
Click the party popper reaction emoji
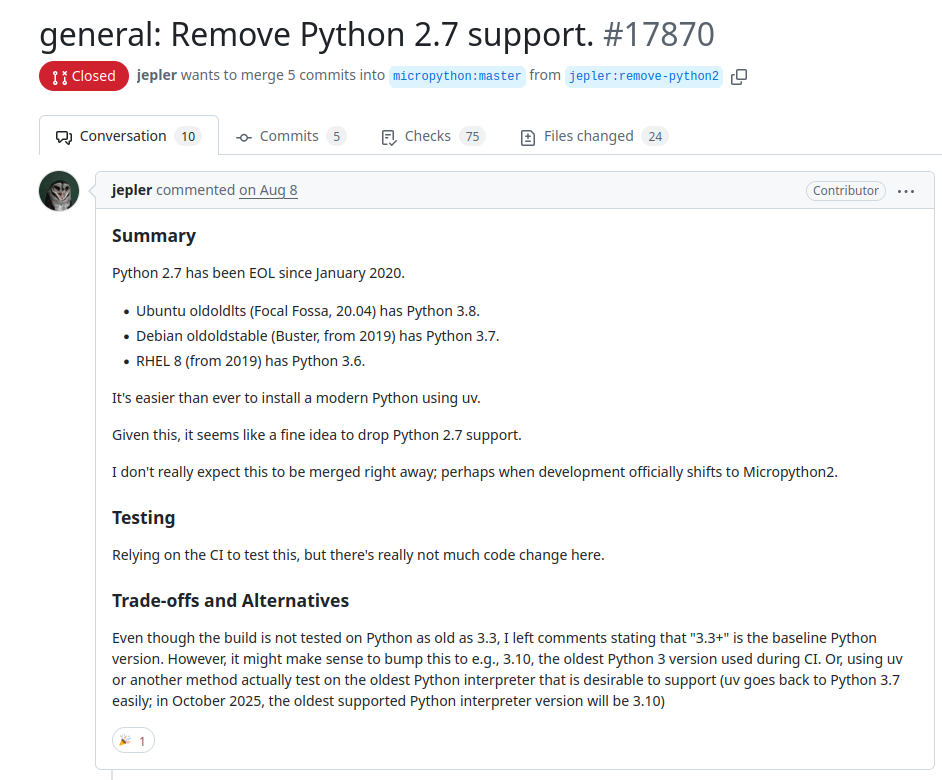[x=125, y=741]
